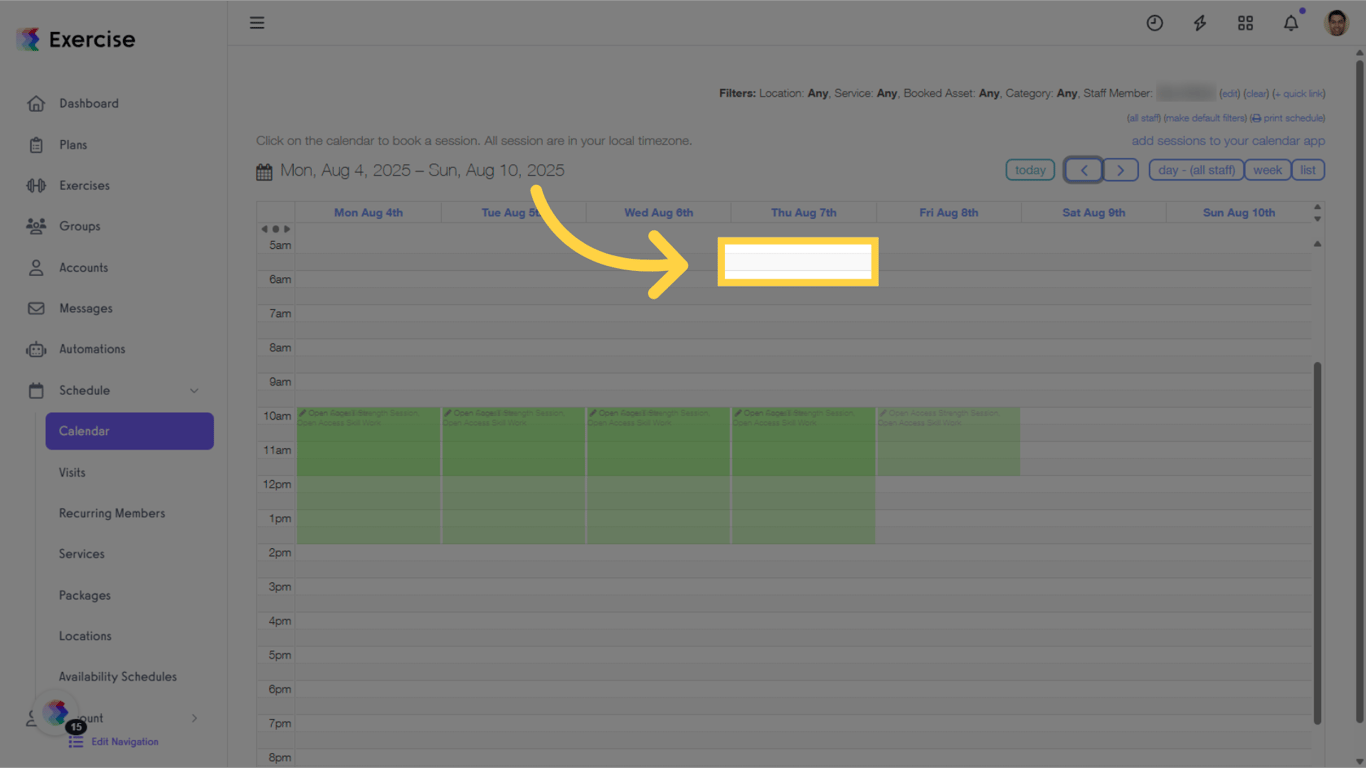Enable all staff filter link
The width and height of the screenshot is (1366, 768).
tap(1143, 117)
